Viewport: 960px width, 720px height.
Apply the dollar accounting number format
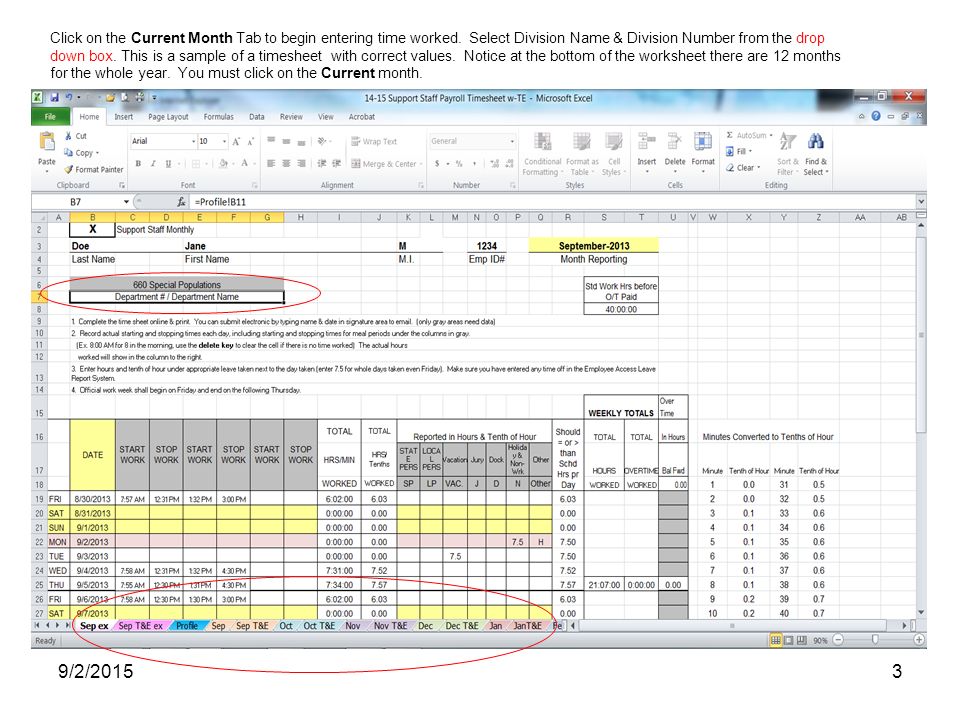437,163
